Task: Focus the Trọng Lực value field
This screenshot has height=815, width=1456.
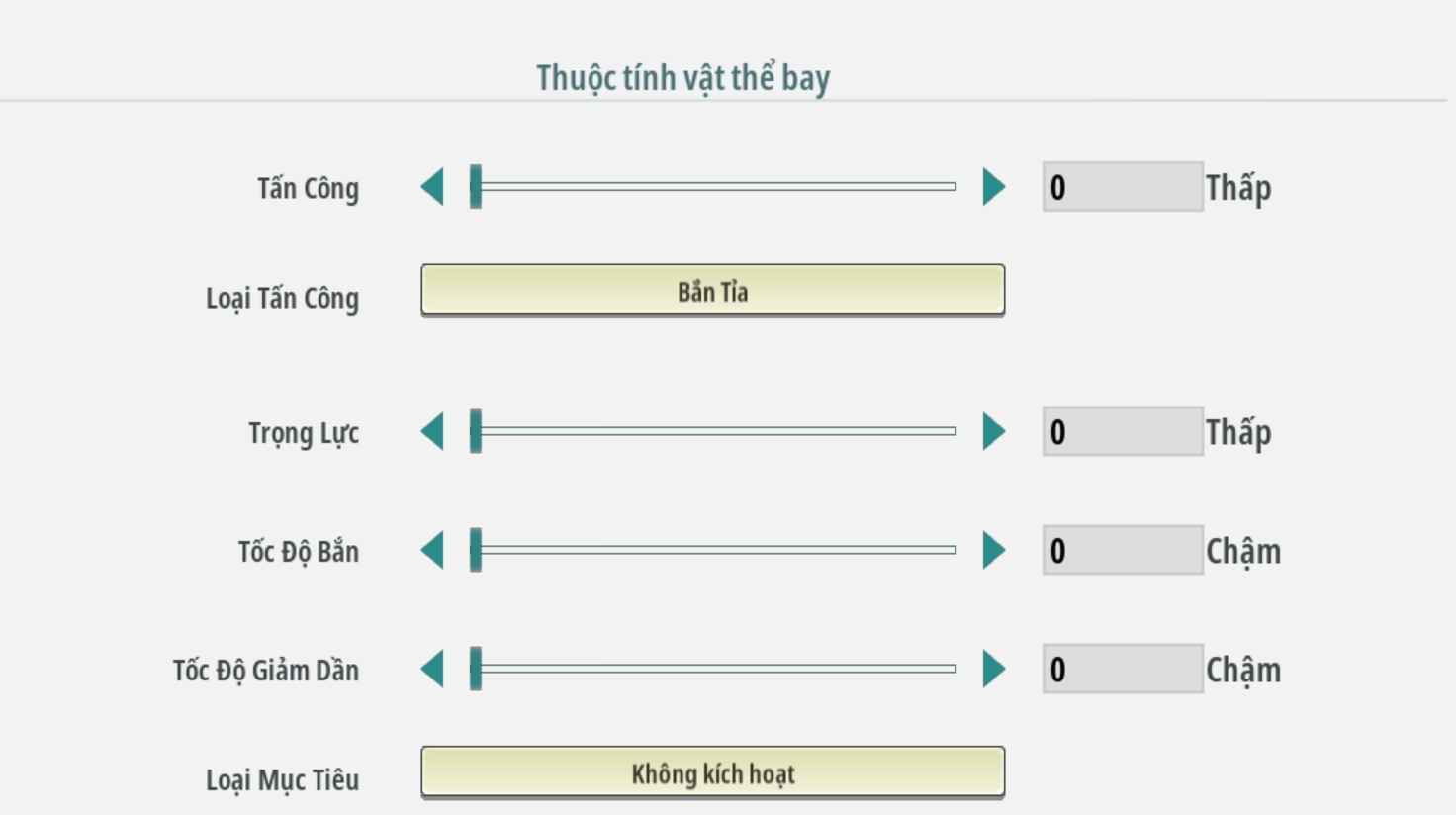Action: tap(1122, 432)
